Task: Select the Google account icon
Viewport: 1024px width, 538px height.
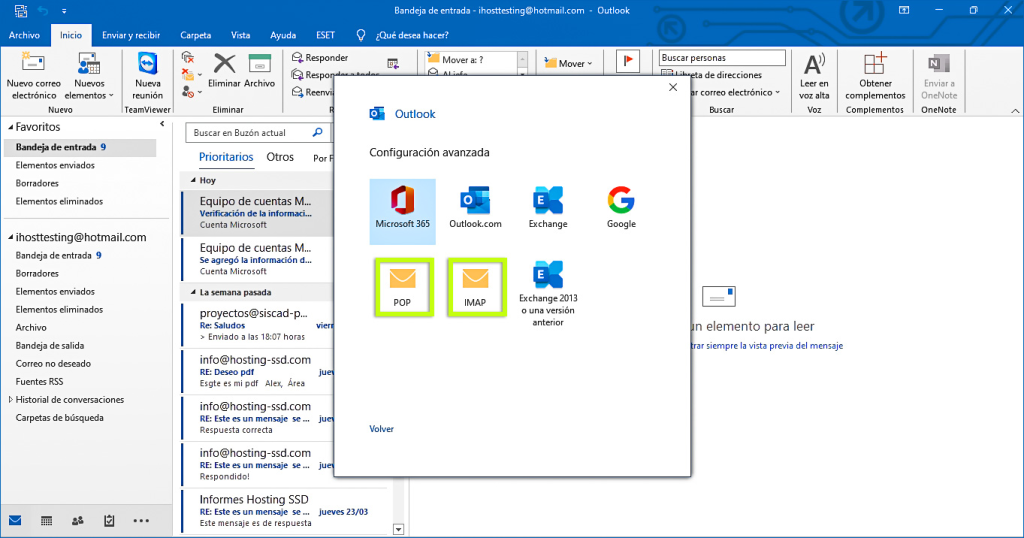Action: point(621,206)
